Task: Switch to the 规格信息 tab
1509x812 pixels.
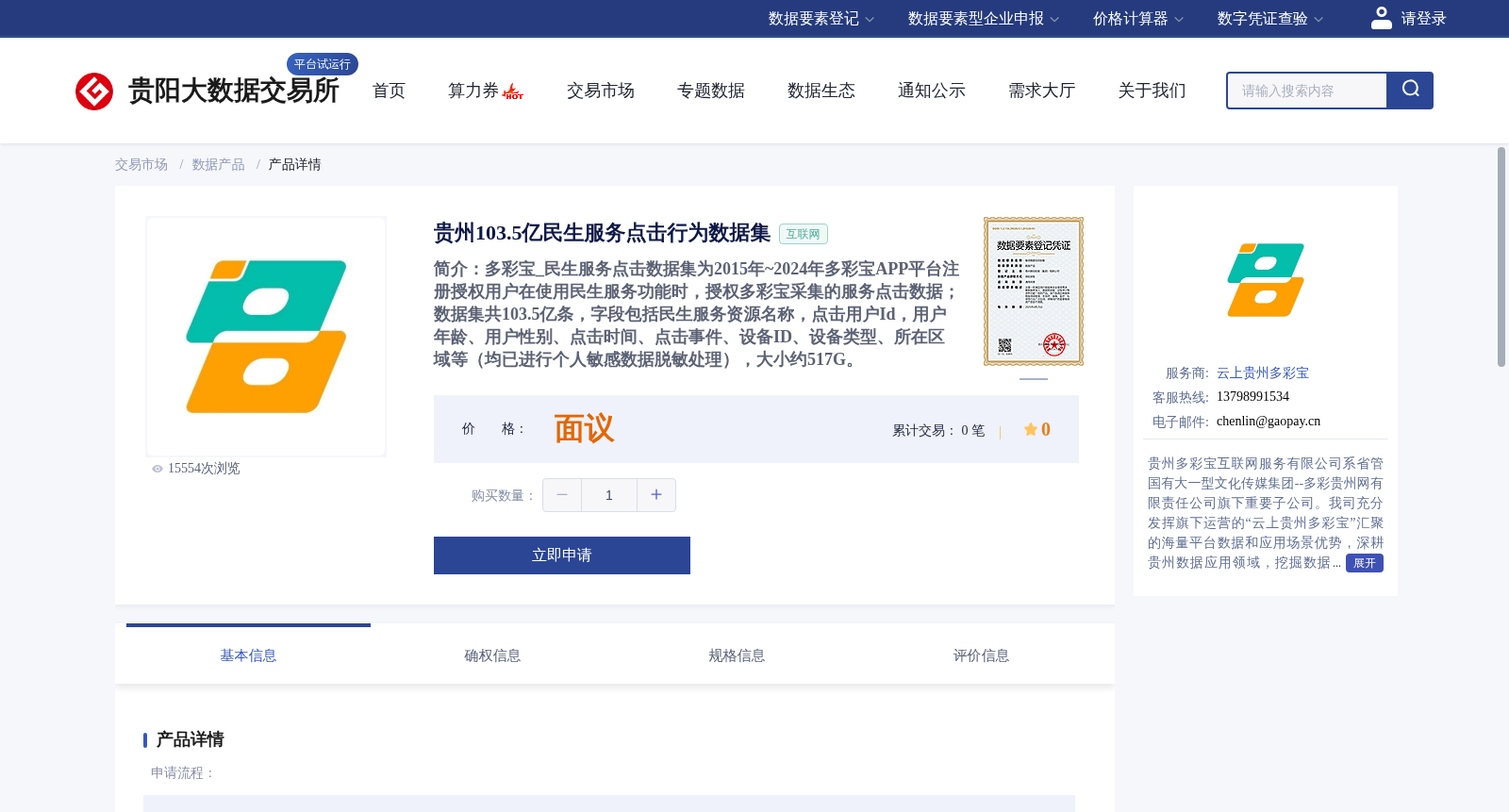Action: pos(737,655)
